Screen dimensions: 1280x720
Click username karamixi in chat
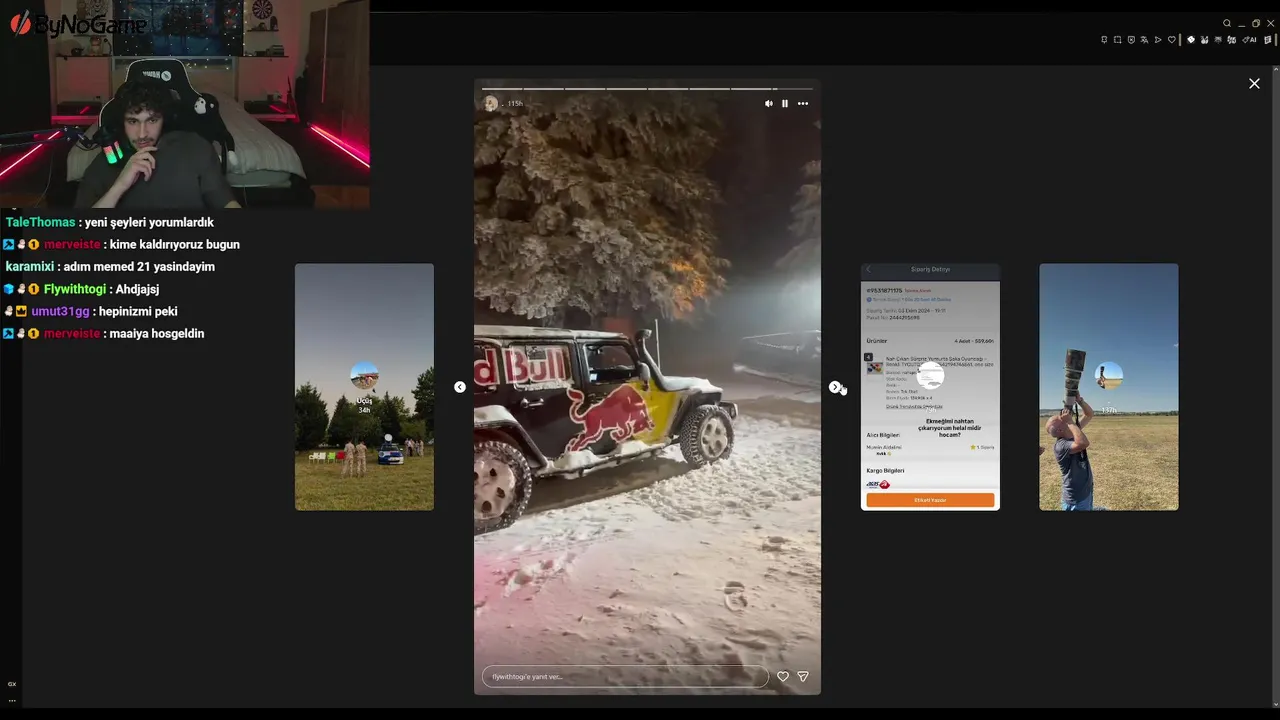pyautogui.click(x=30, y=267)
